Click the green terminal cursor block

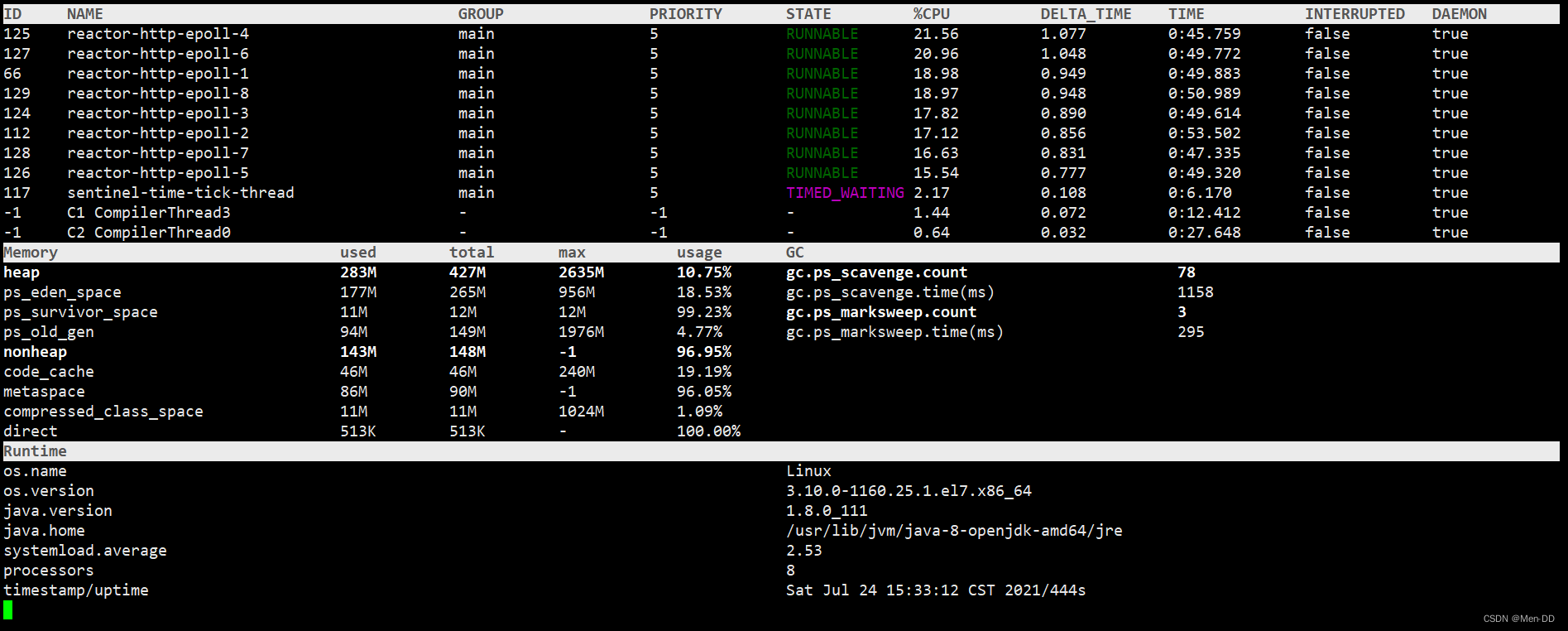click(x=8, y=610)
